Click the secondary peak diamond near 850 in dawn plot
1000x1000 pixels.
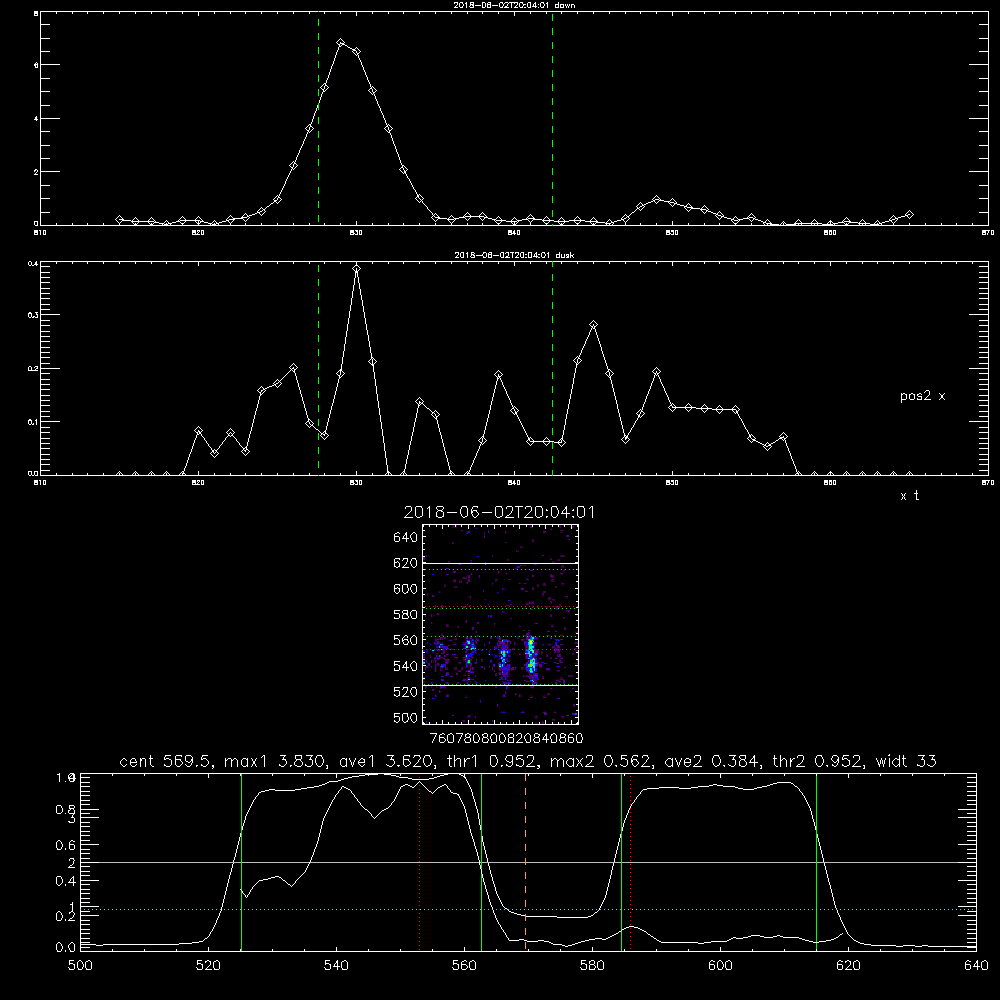tap(657, 200)
